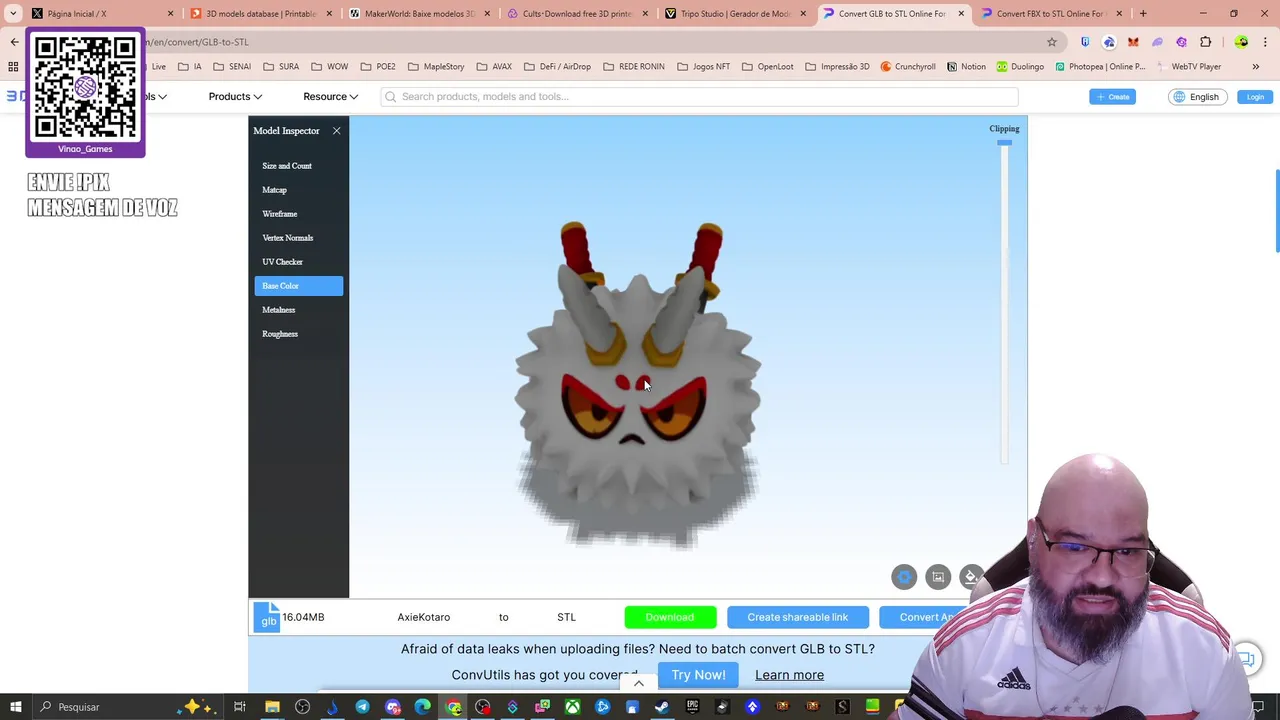Viewport: 1280px width, 720px height.
Task: Open Chrome three-dot menu
Action: [1265, 42]
